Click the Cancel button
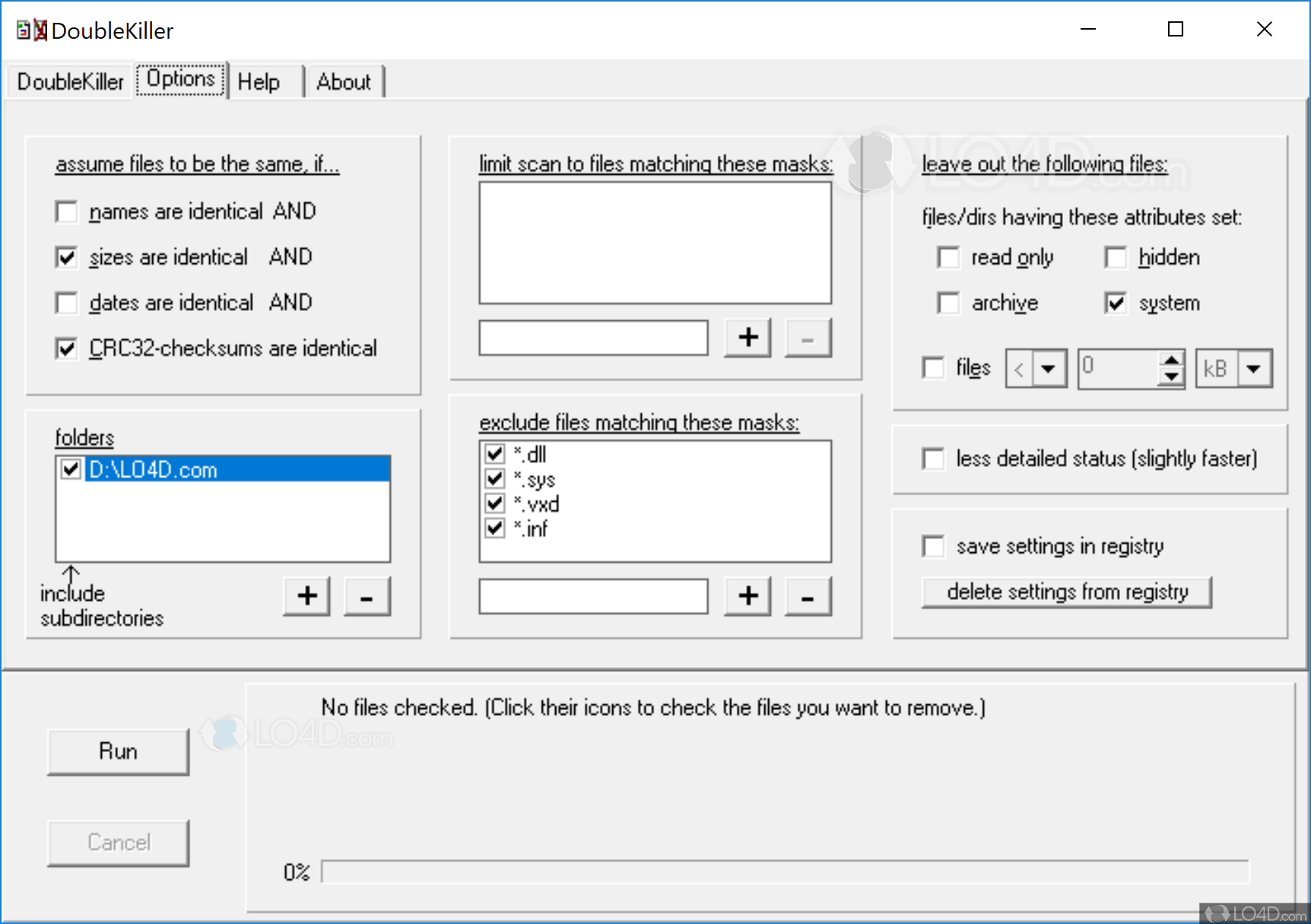Viewport: 1311px width, 924px height. [x=118, y=843]
